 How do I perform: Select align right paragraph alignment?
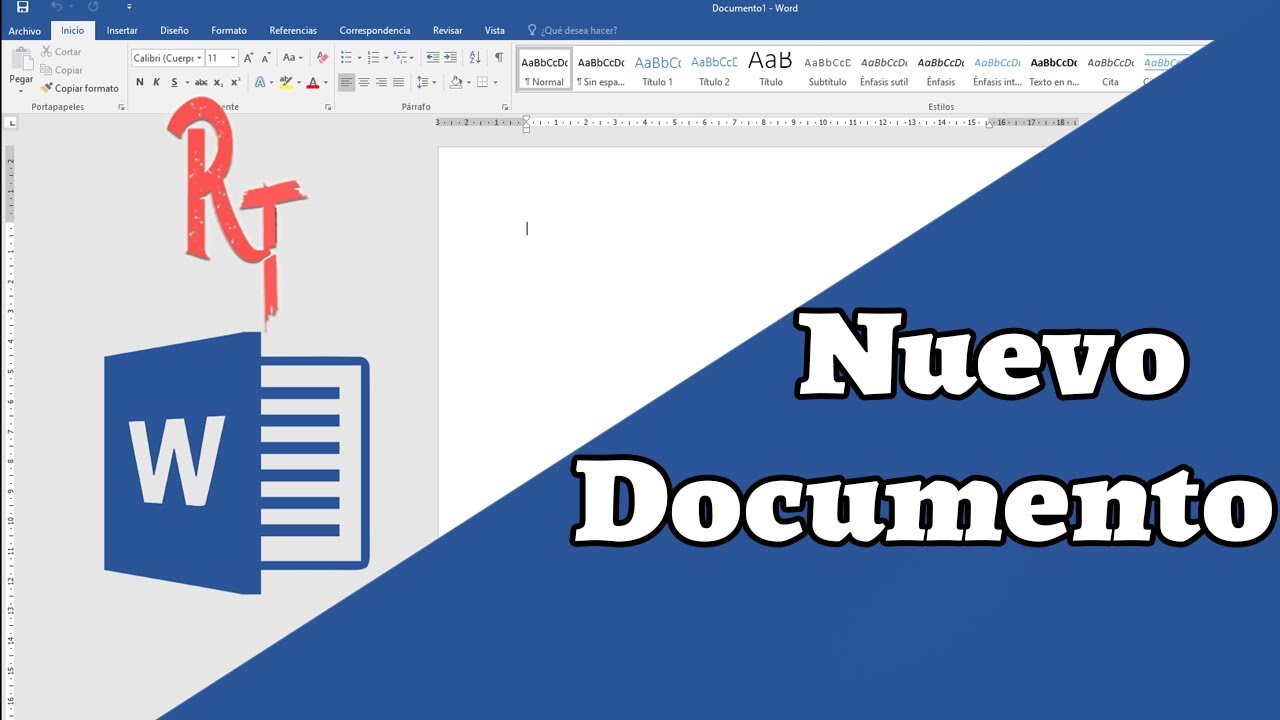point(381,82)
